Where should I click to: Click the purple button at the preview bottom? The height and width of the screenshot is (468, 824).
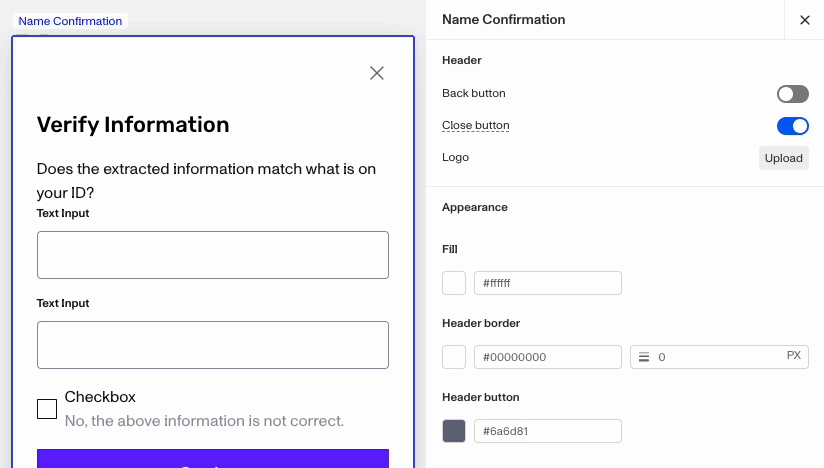(213, 459)
